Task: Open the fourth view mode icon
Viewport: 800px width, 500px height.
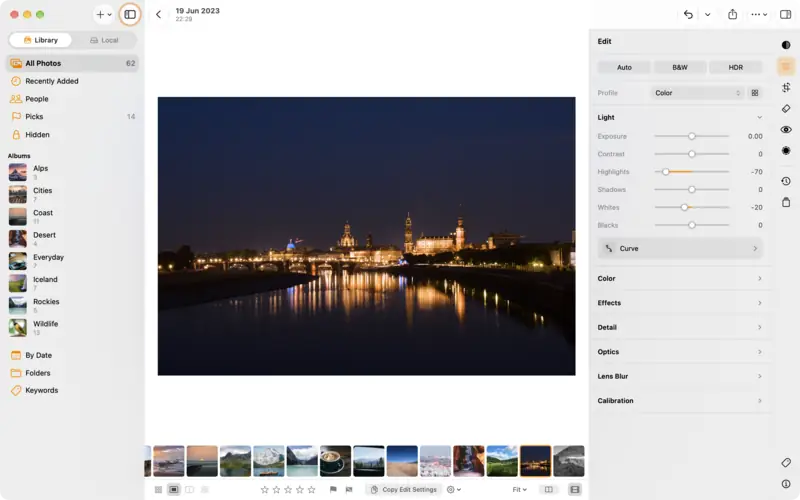Action: click(205, 489)
